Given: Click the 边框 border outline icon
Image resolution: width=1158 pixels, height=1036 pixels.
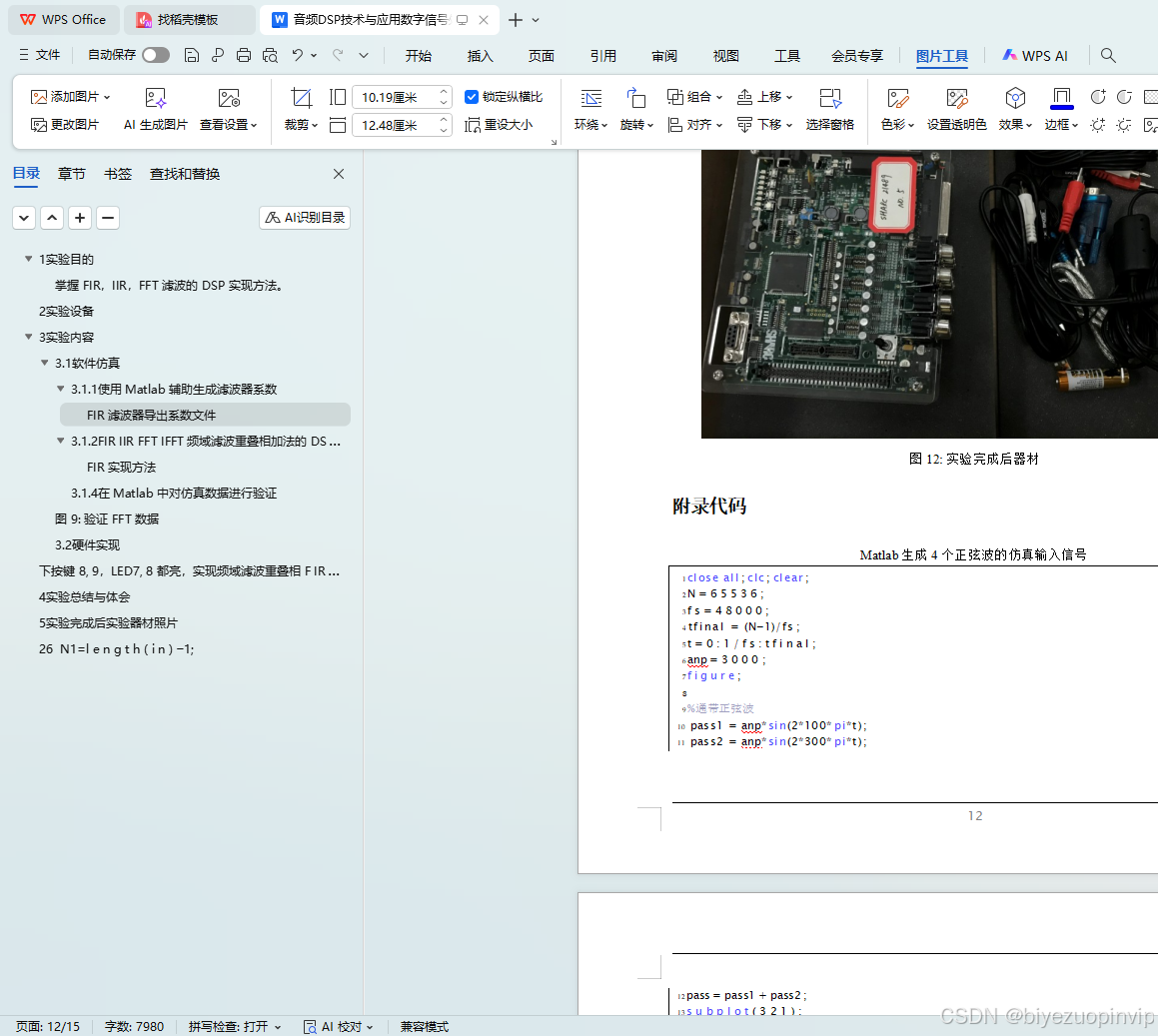Looking at the screenshot, I should tap(1061, 98).
